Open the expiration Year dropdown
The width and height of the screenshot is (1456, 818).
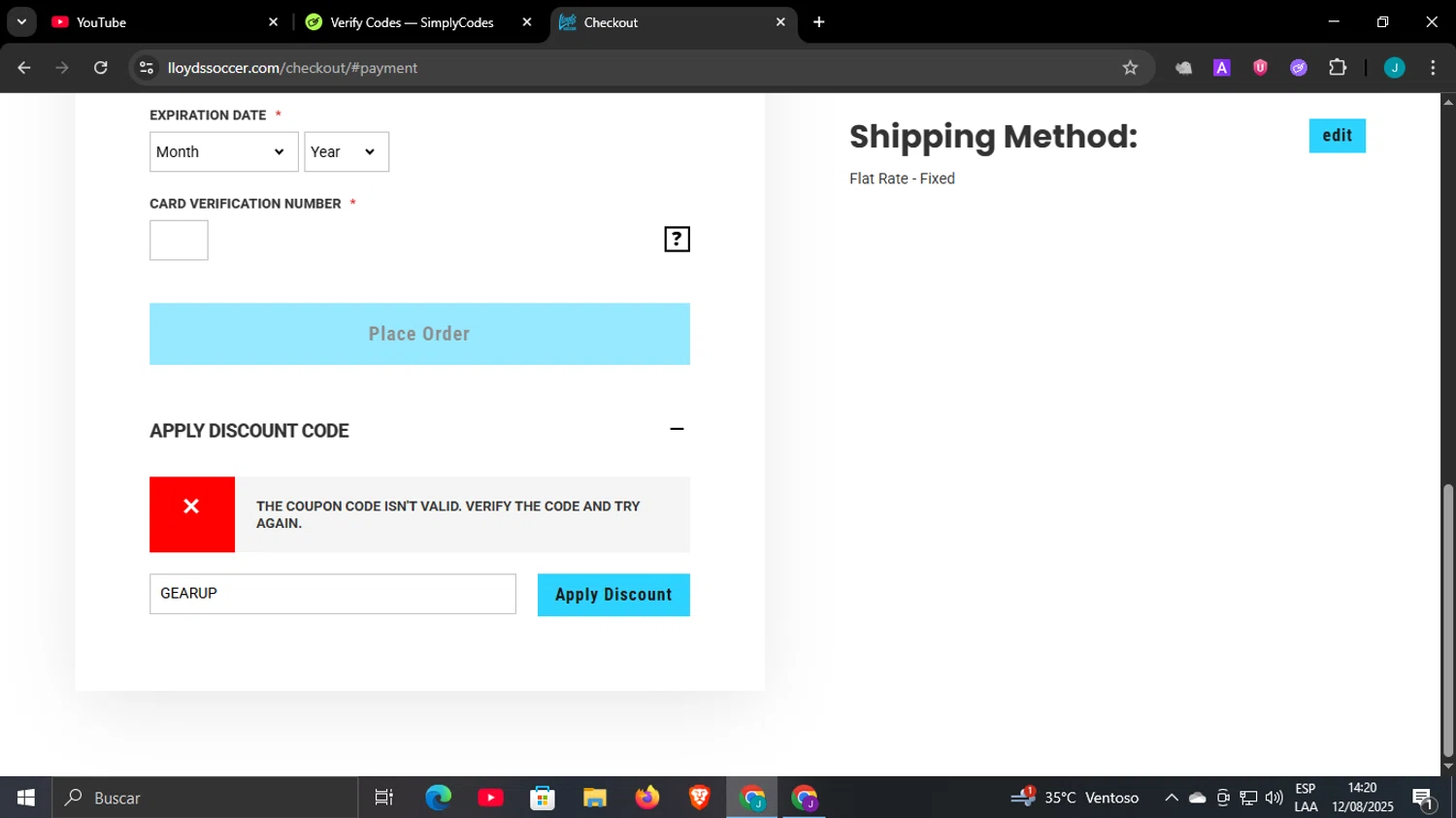[x=346, y=152]
